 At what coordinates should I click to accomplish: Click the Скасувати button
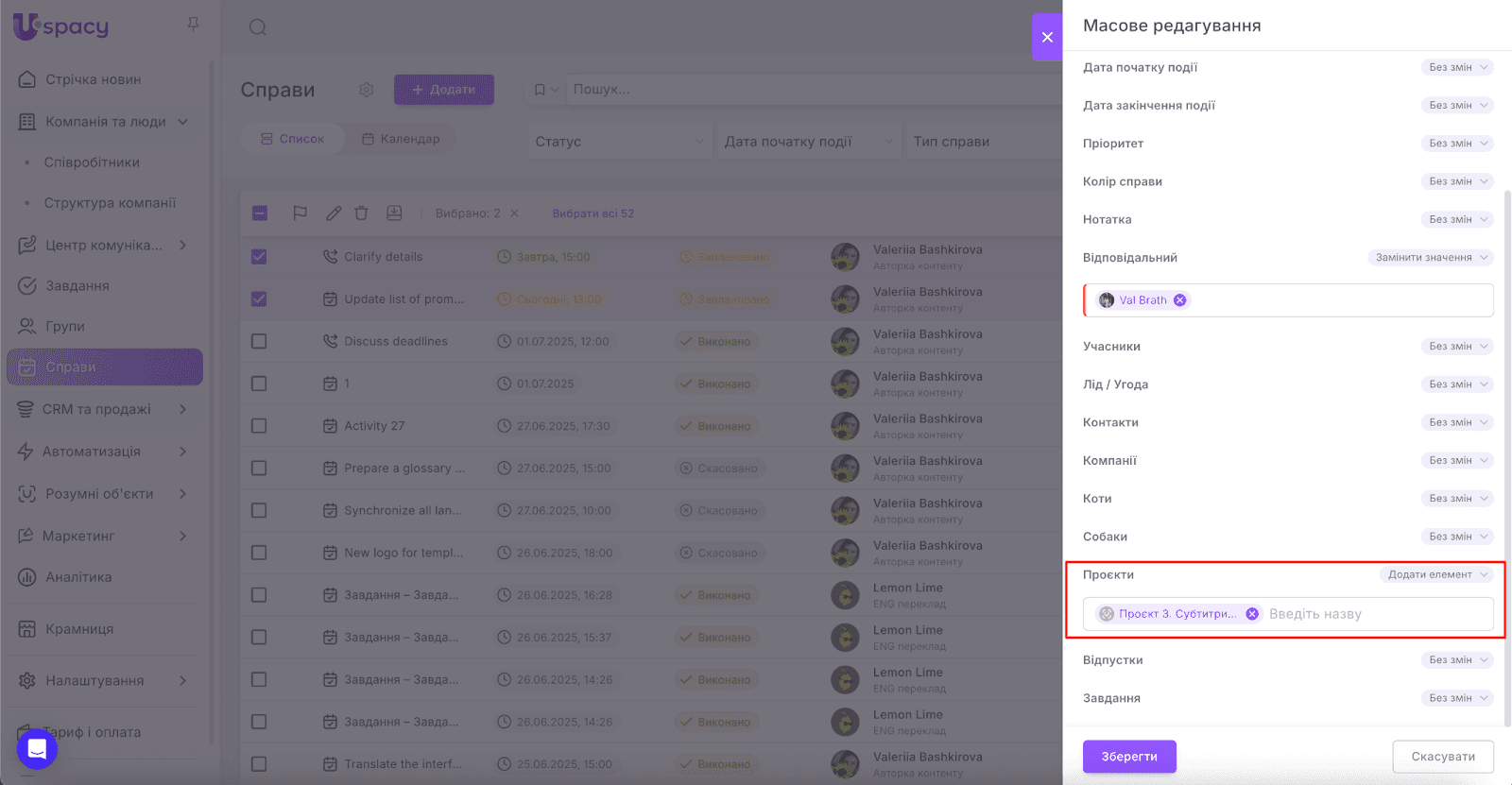[1442, 757]
